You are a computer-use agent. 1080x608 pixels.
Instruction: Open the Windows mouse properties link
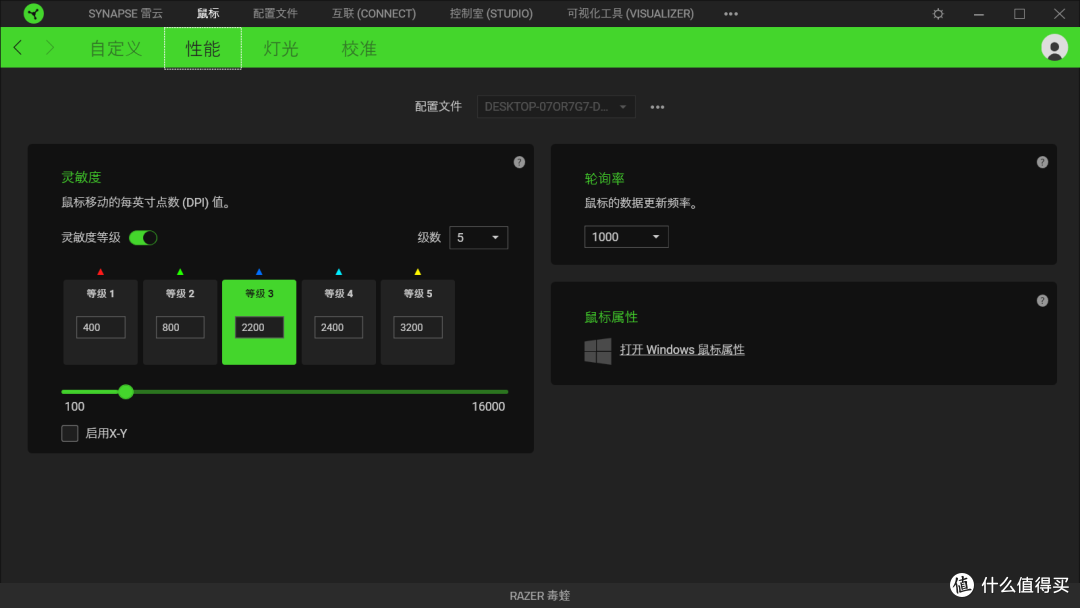pos(682,350)
